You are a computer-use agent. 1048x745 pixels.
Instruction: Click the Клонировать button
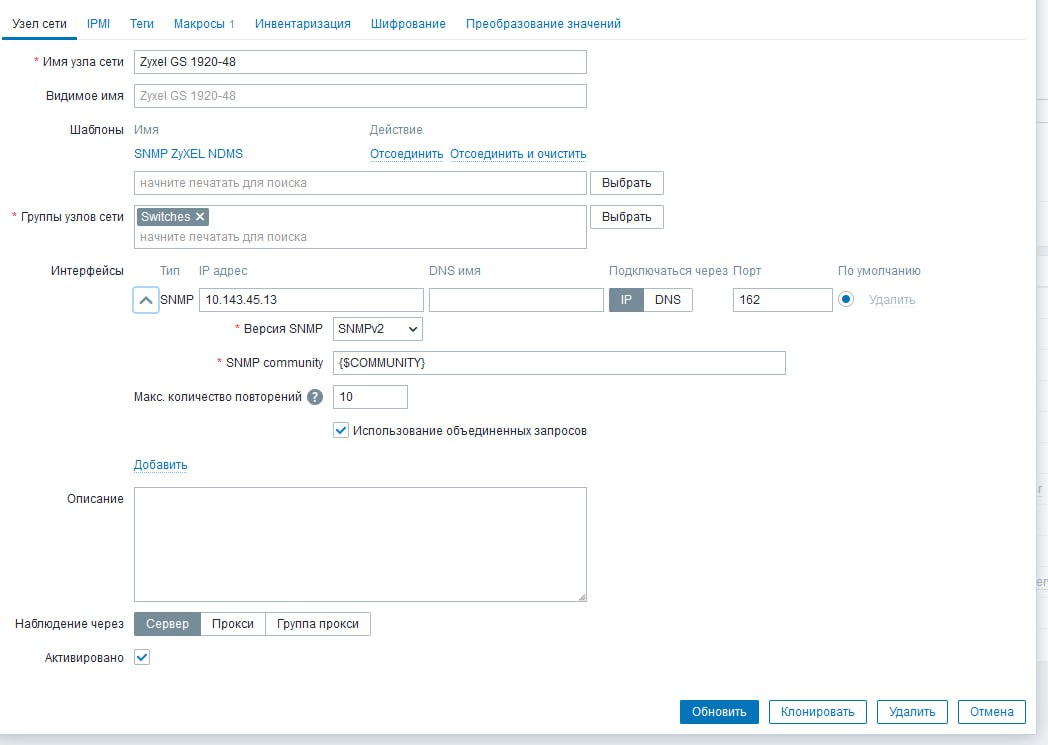(817, 712)
